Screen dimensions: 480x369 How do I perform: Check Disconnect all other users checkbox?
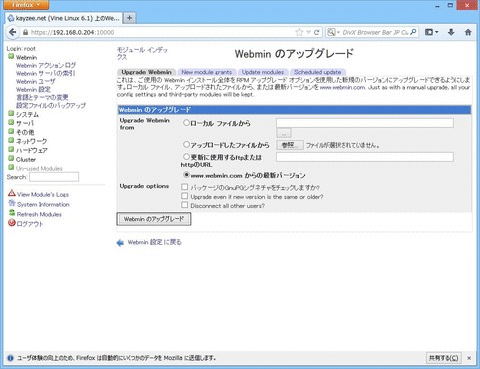185,205
